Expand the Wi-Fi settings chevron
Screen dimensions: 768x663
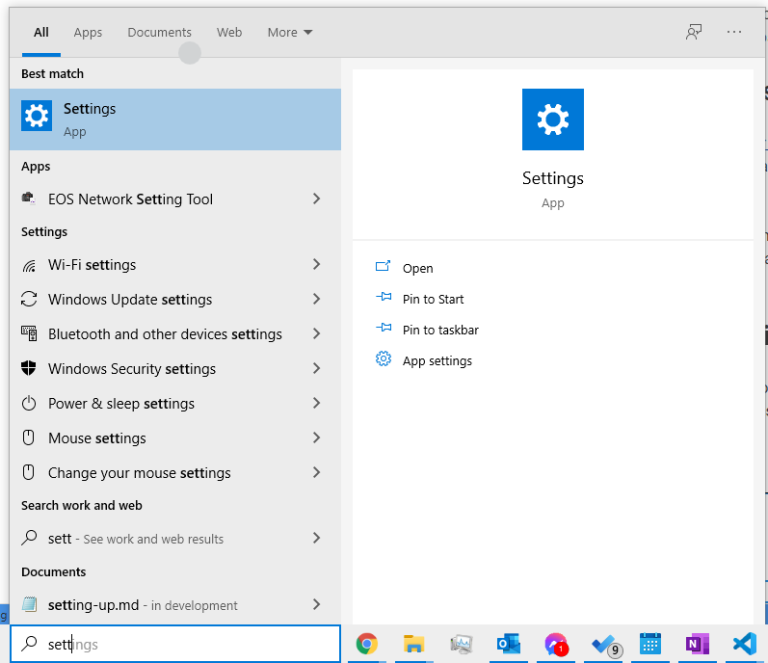[316, 264]
